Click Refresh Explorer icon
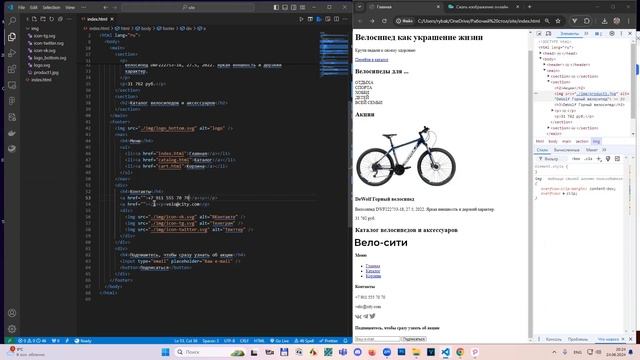 [51, 19]
